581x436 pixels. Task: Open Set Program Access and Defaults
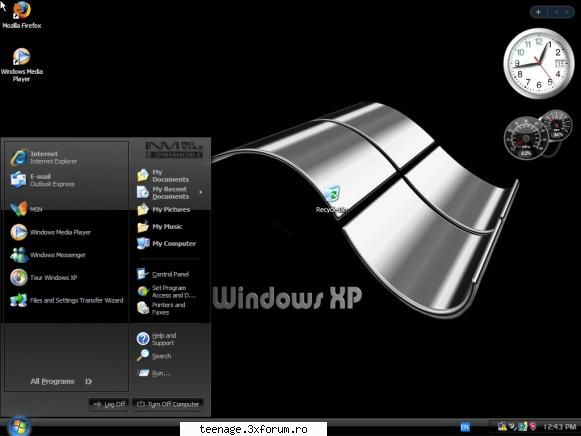[166, 292]
